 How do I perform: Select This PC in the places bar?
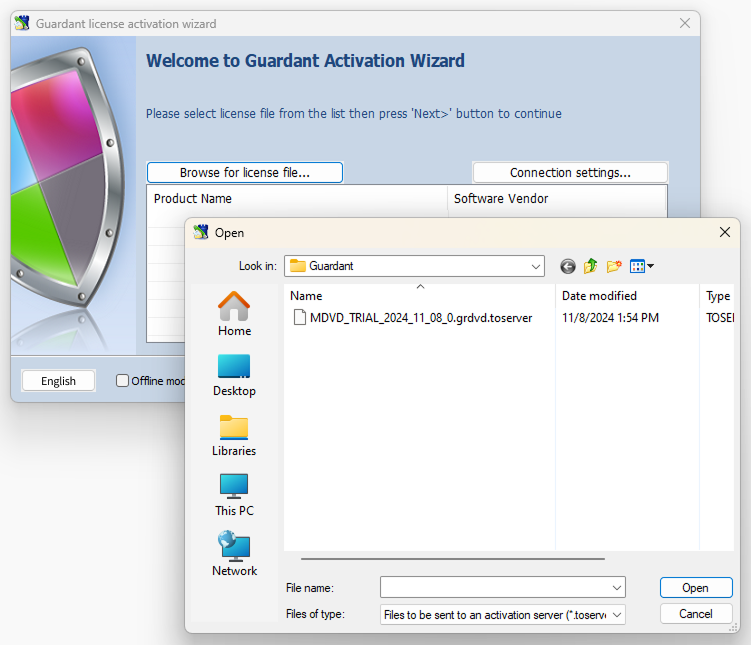[x=234, y=495]
